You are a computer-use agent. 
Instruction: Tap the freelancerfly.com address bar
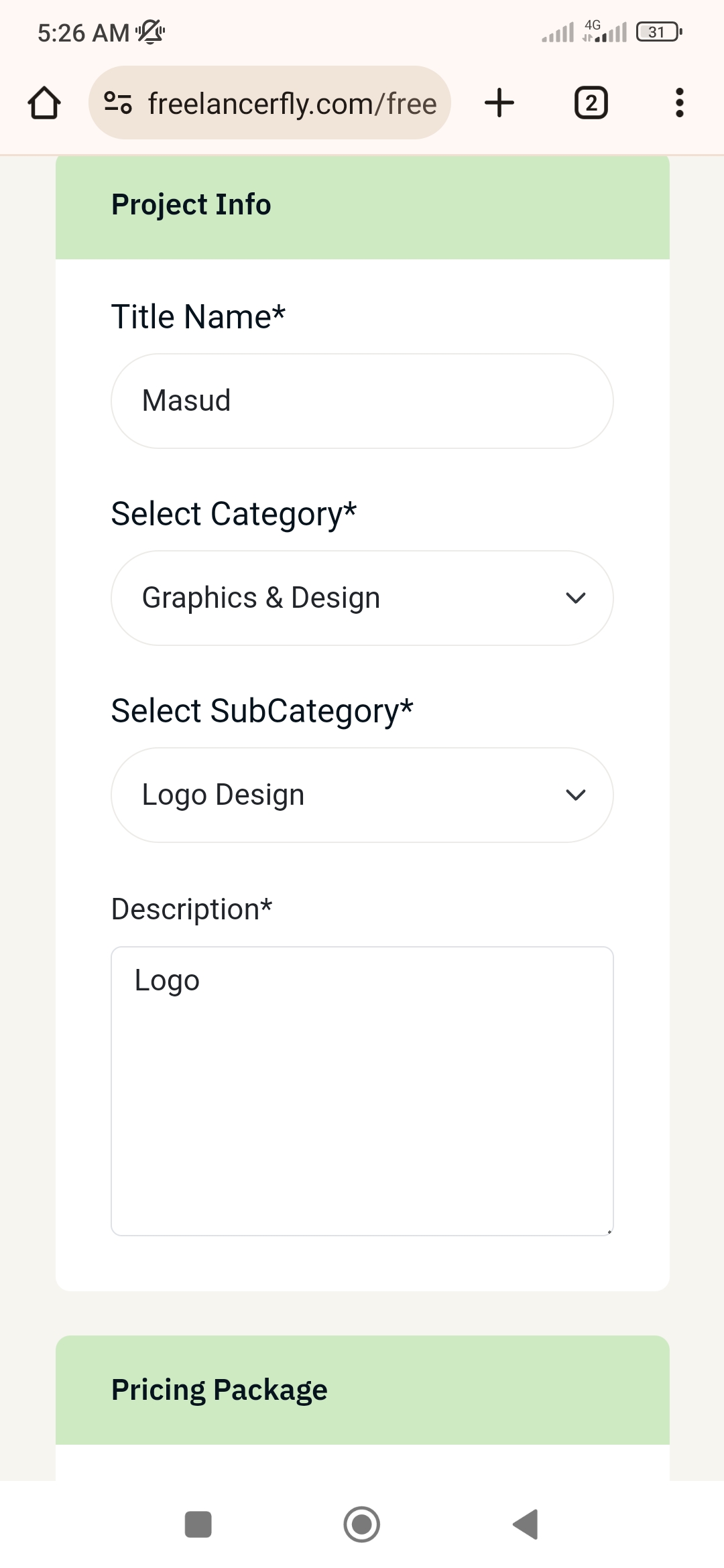coord(269,103)
